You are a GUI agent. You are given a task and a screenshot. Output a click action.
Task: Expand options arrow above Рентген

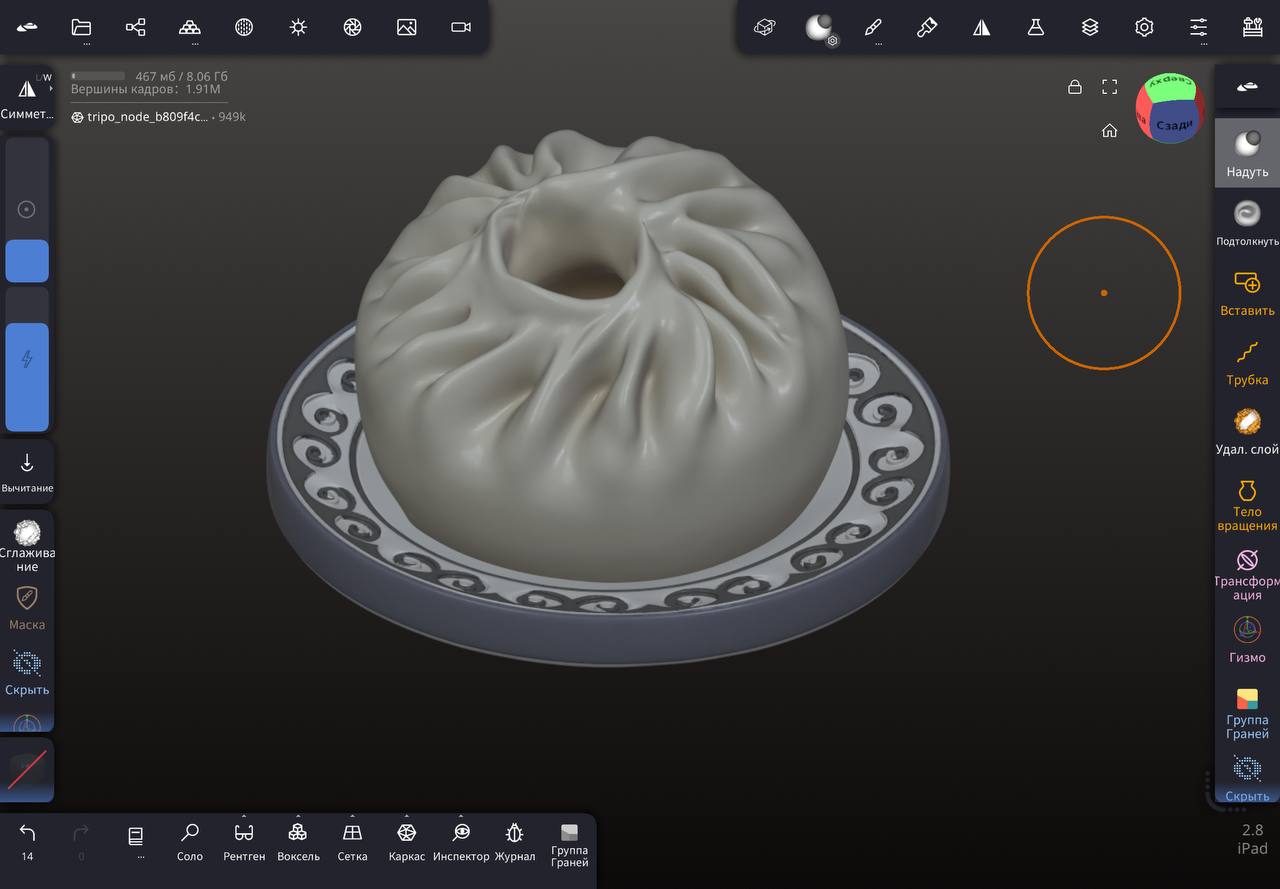pos(244,816)
